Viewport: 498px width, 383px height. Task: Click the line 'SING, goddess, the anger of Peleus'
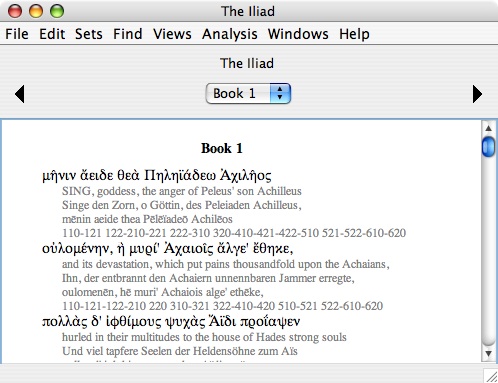pos(182,191)
